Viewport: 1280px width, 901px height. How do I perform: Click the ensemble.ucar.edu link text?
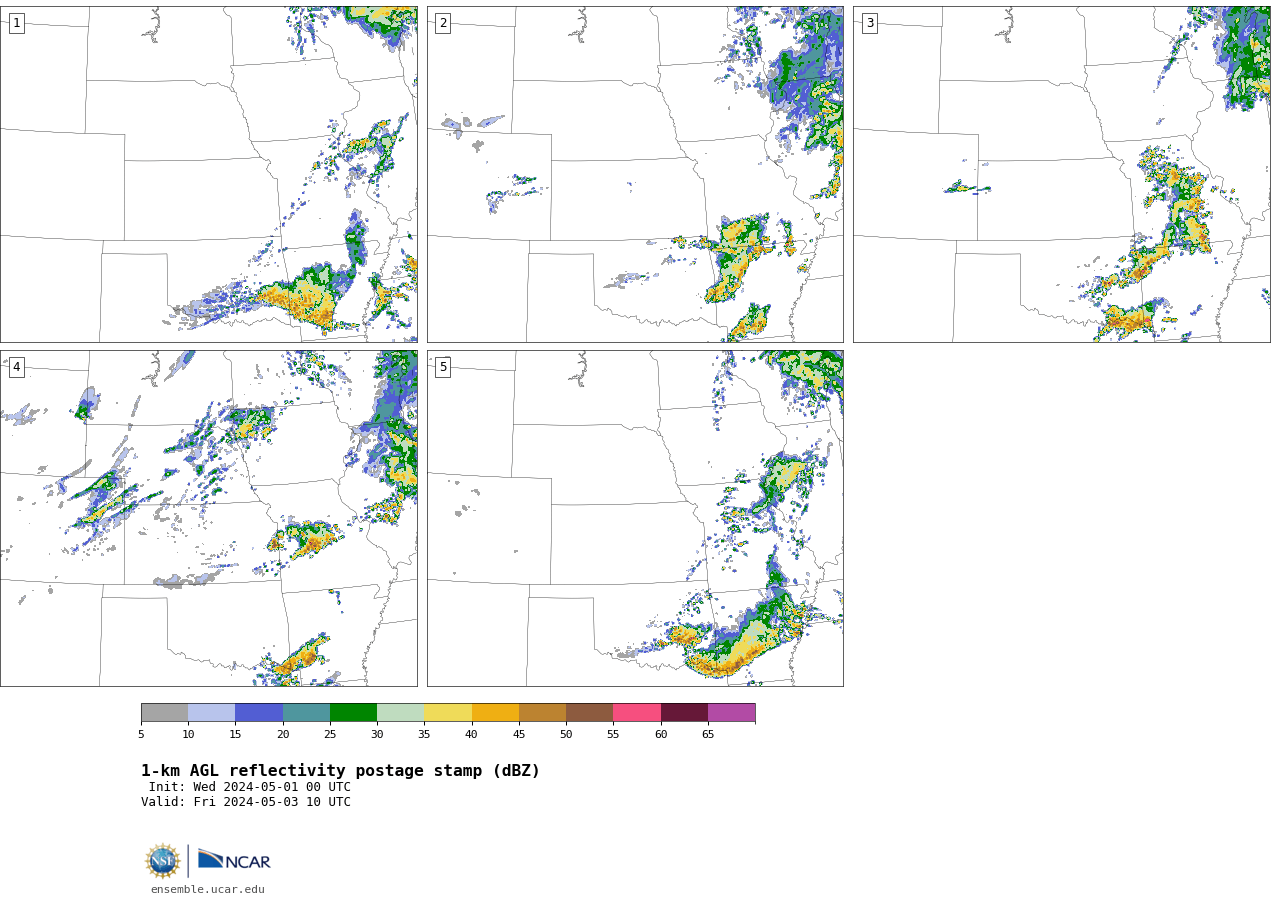click(x=208, y=890)
